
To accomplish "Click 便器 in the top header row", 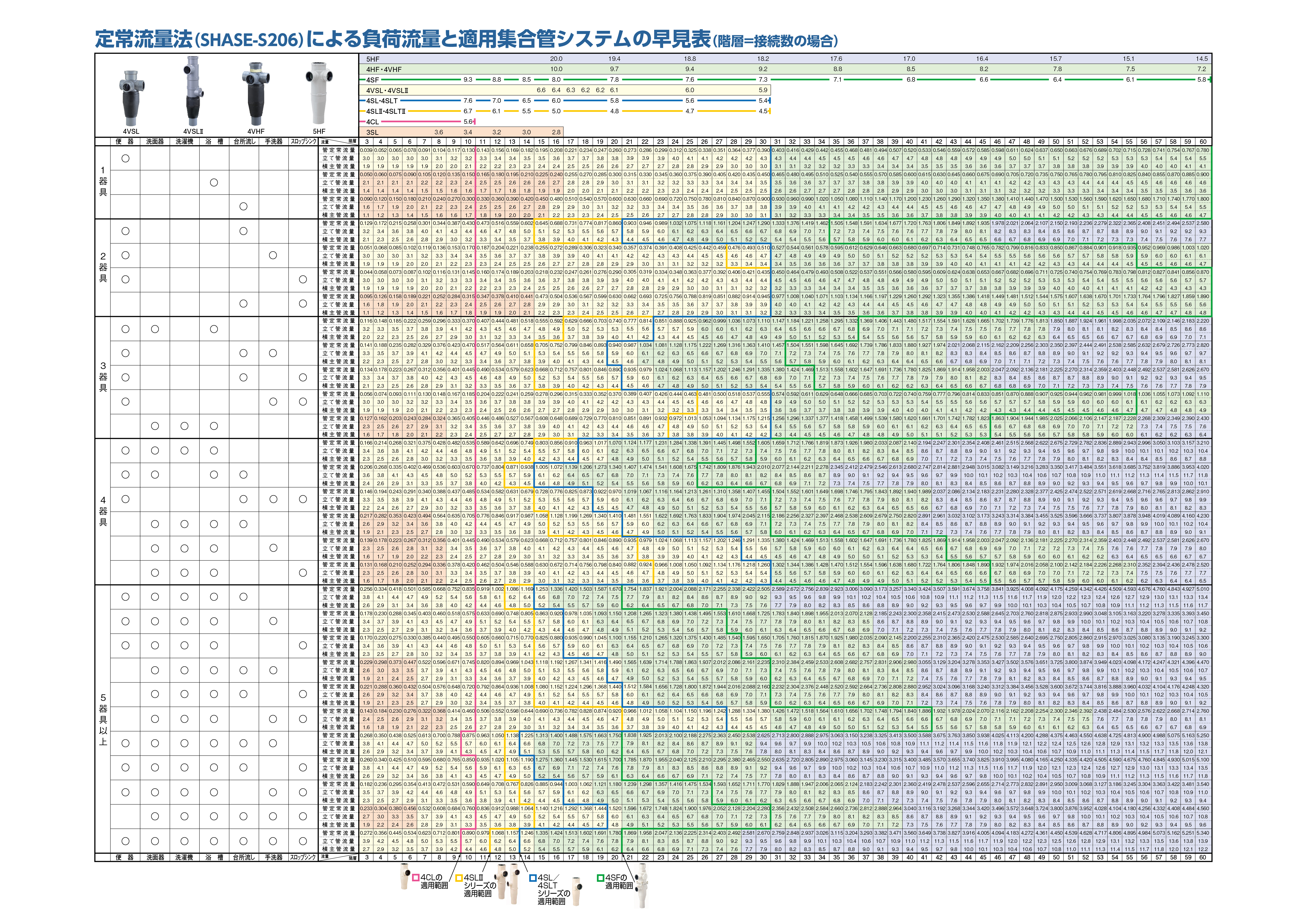I will pos(125,142).
